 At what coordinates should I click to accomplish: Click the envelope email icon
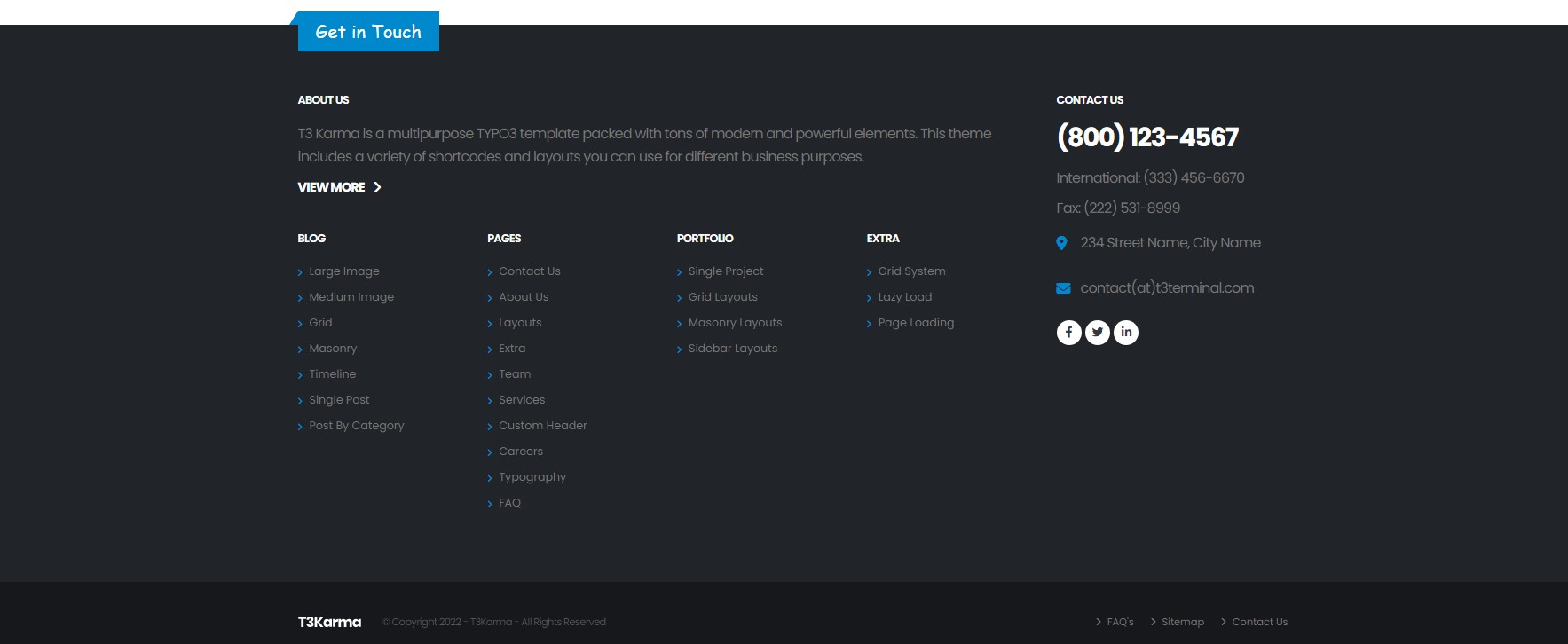click(1063, 288)
